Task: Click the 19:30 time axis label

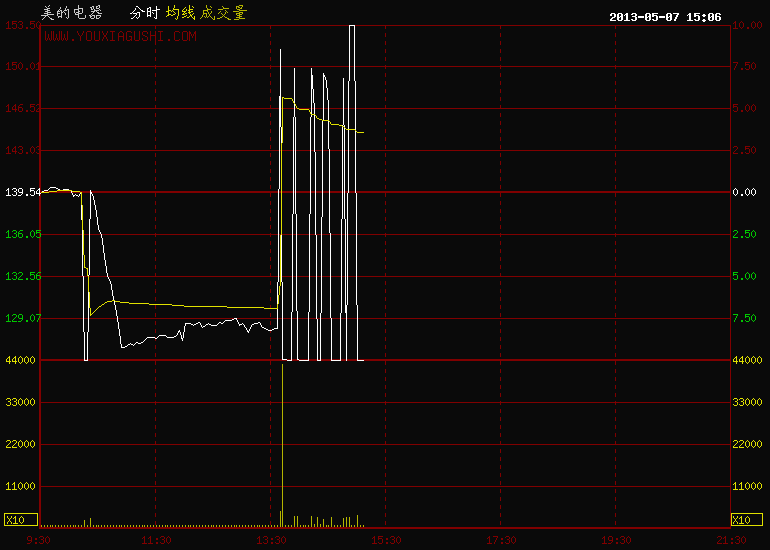Action: click(x=616, y=541)
